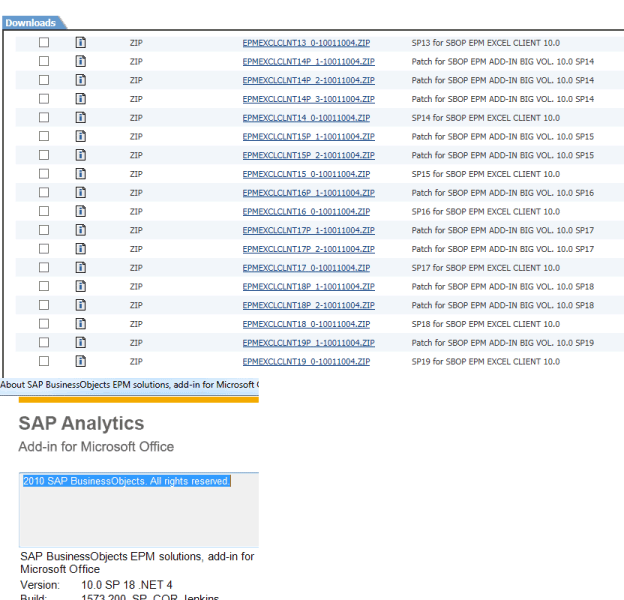This screenshot has height=600, width=624.
Task: Click the About SAP BusinessObjects EPM title bar
Action: pyautogui.click(x=129, y=385)
